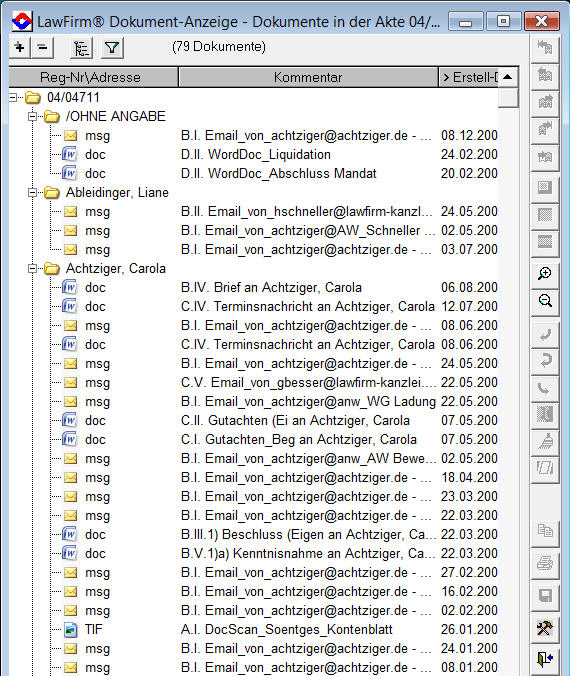Zoom in with the magnifier plus icon

point(545,274)
